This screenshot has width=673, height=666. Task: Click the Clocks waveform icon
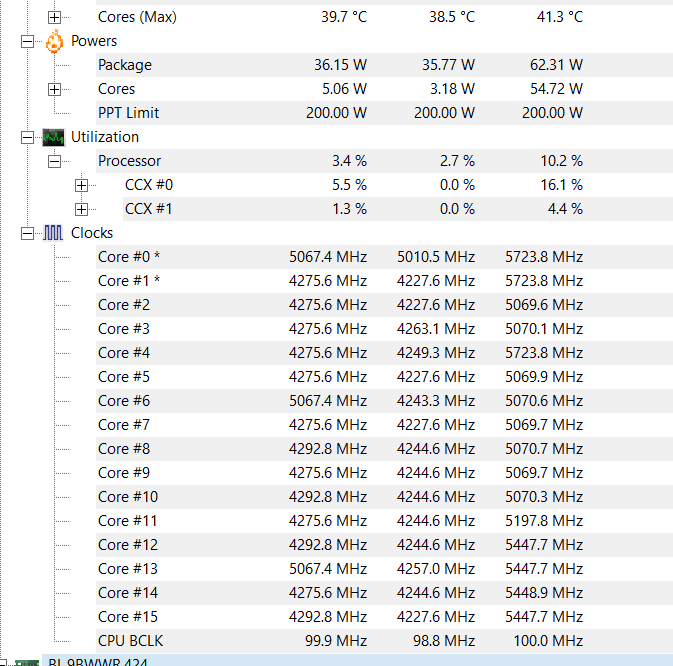pyautogui.click(x=53, y=233)
